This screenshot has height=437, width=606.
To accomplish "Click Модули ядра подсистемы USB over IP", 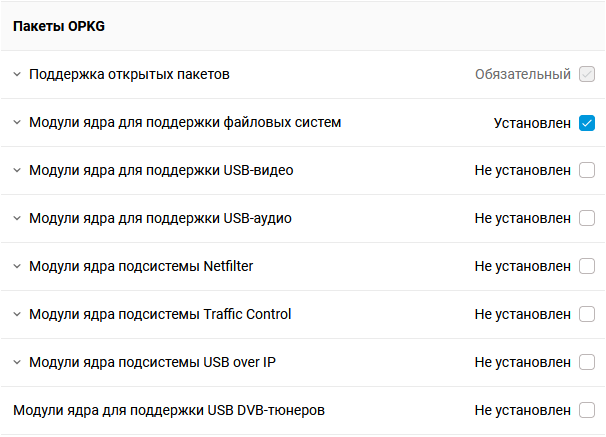I will (152, 362).
